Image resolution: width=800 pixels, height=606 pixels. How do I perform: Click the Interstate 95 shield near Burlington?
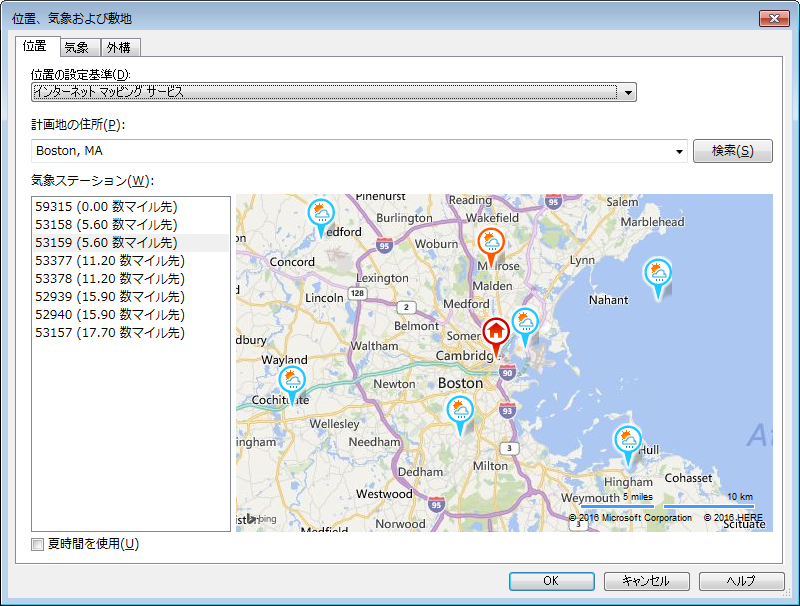(385, 245)
